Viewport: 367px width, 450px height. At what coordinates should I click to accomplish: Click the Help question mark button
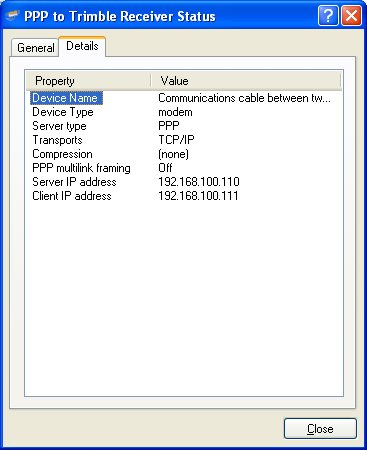[x=328, y=15]
